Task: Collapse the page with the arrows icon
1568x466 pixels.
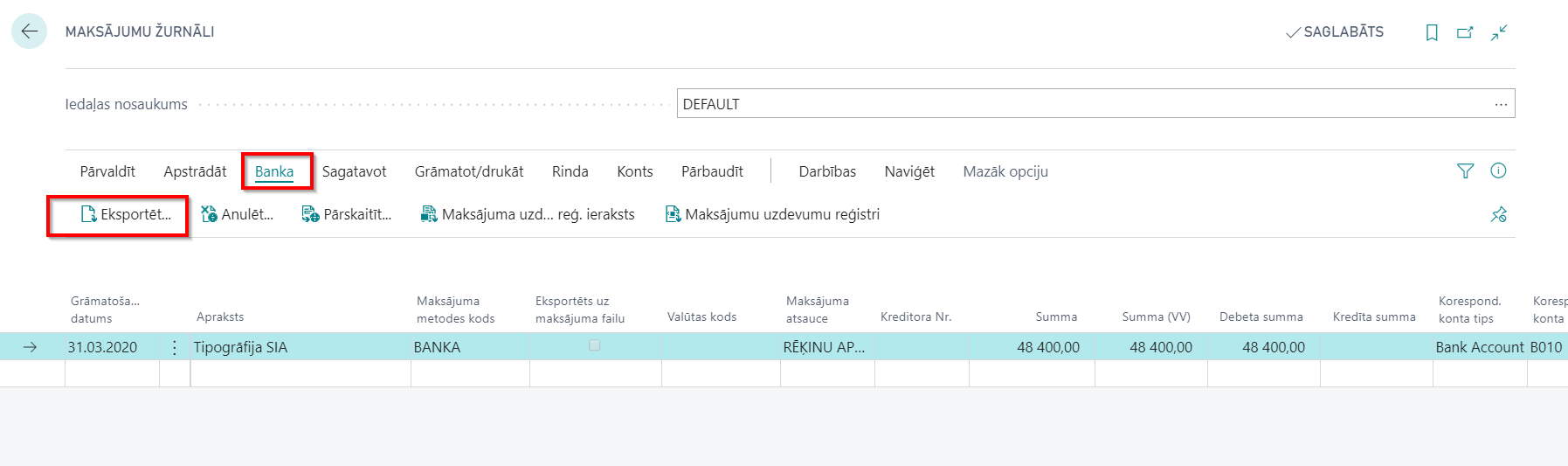Action: [1499, 32]
